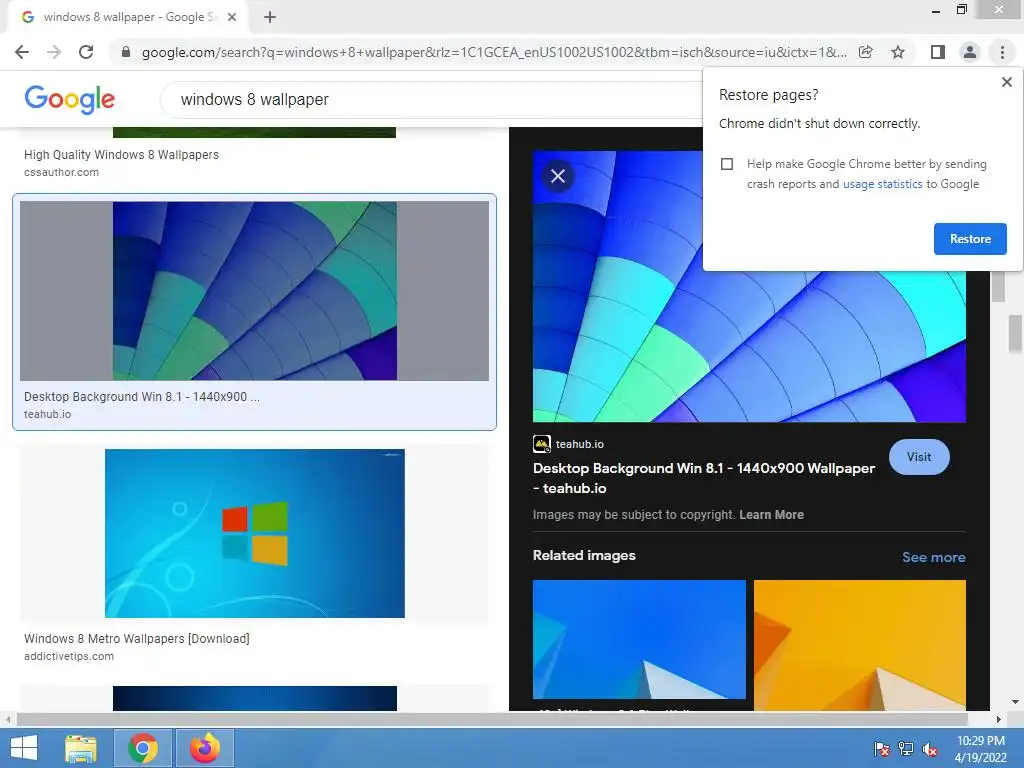Click the teahub.io site favicon
Screen dimensions: 1024x768
[541, 444]
